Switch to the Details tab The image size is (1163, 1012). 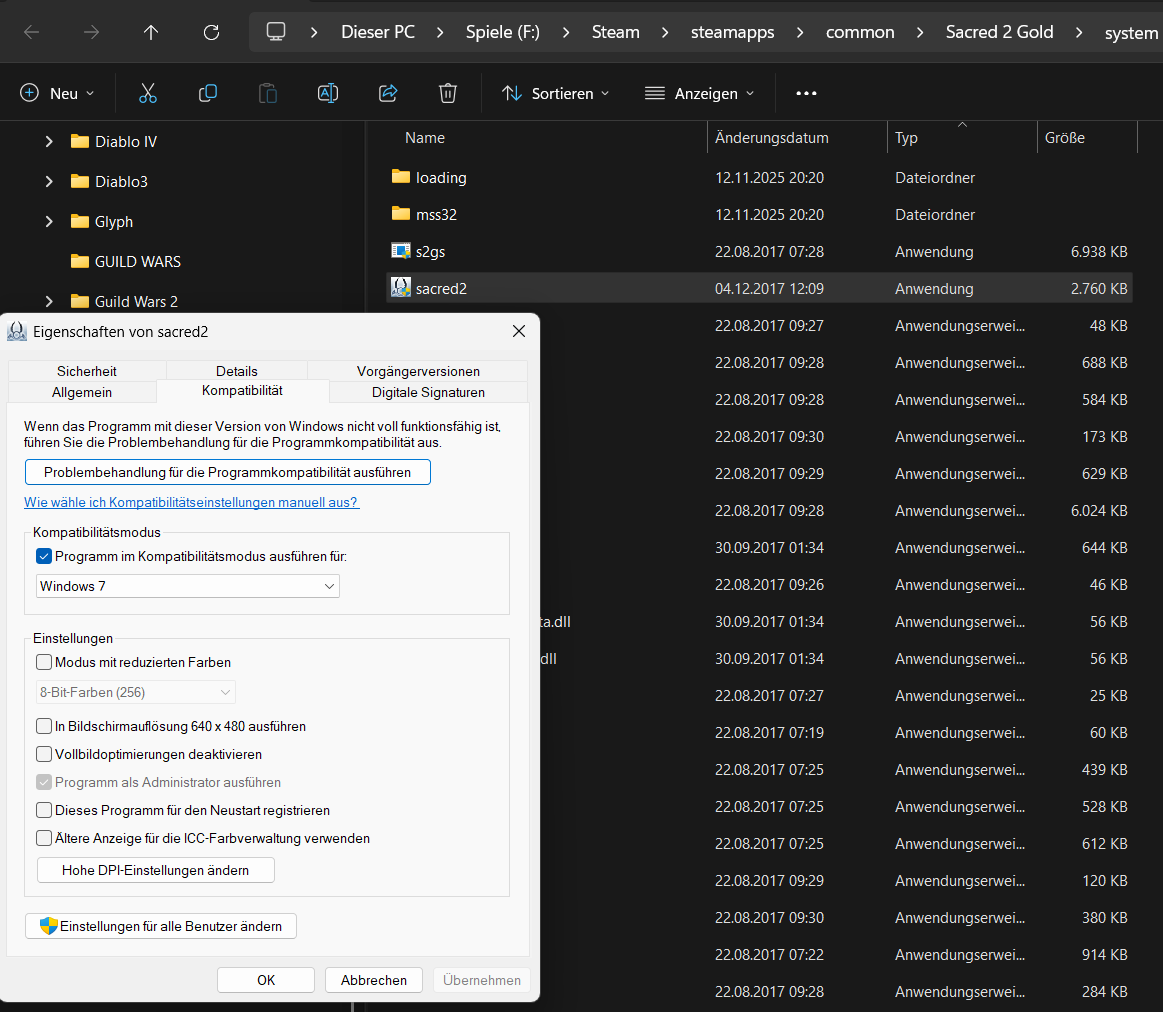[x=237, y=370]
